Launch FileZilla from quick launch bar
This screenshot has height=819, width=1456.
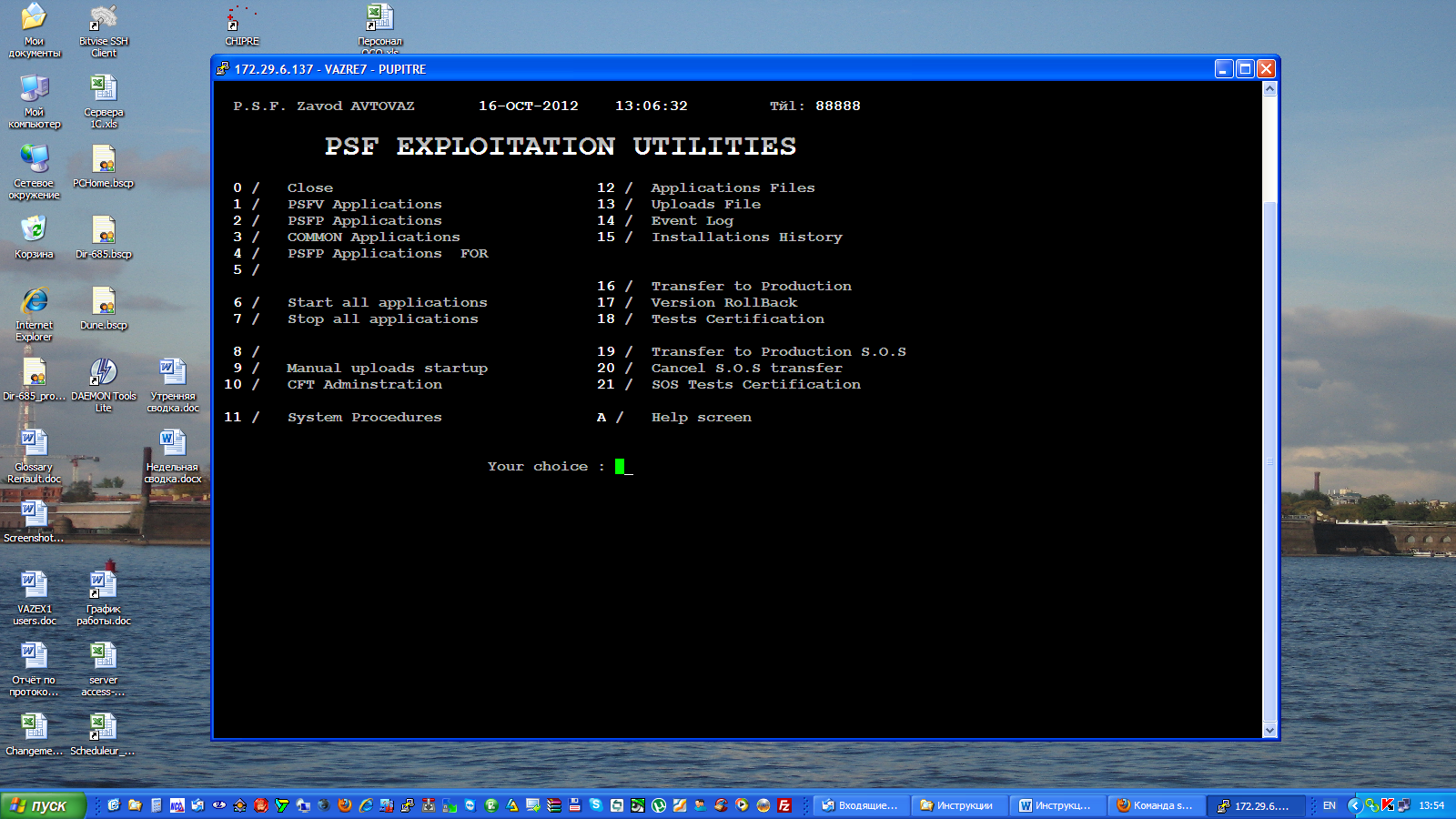[x=784, y=805]
